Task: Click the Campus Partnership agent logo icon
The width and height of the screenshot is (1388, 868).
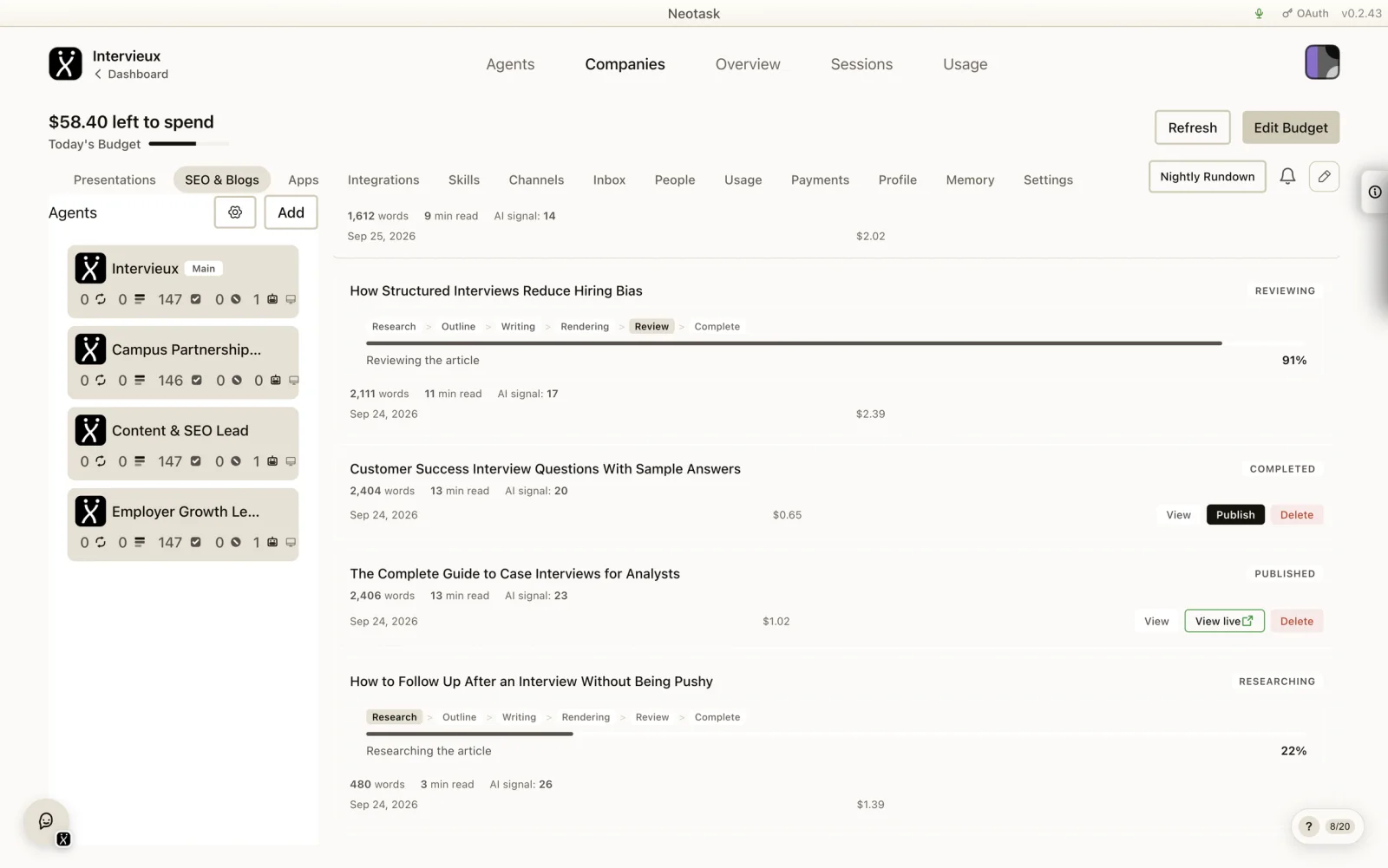Action: point(90,349)
